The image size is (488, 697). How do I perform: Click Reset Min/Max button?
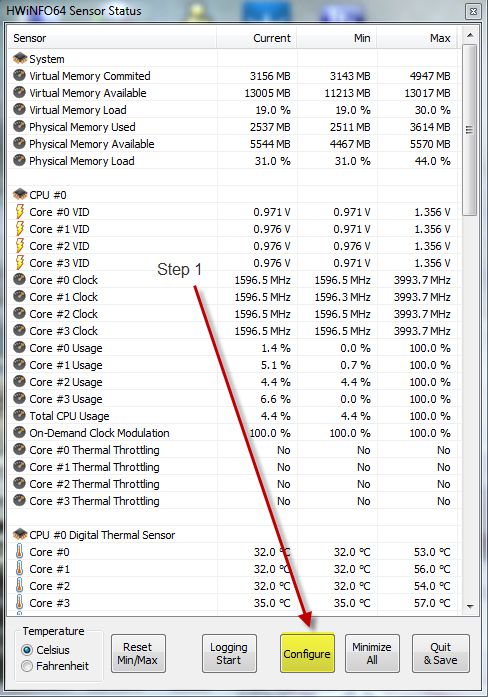pos(138,653)
